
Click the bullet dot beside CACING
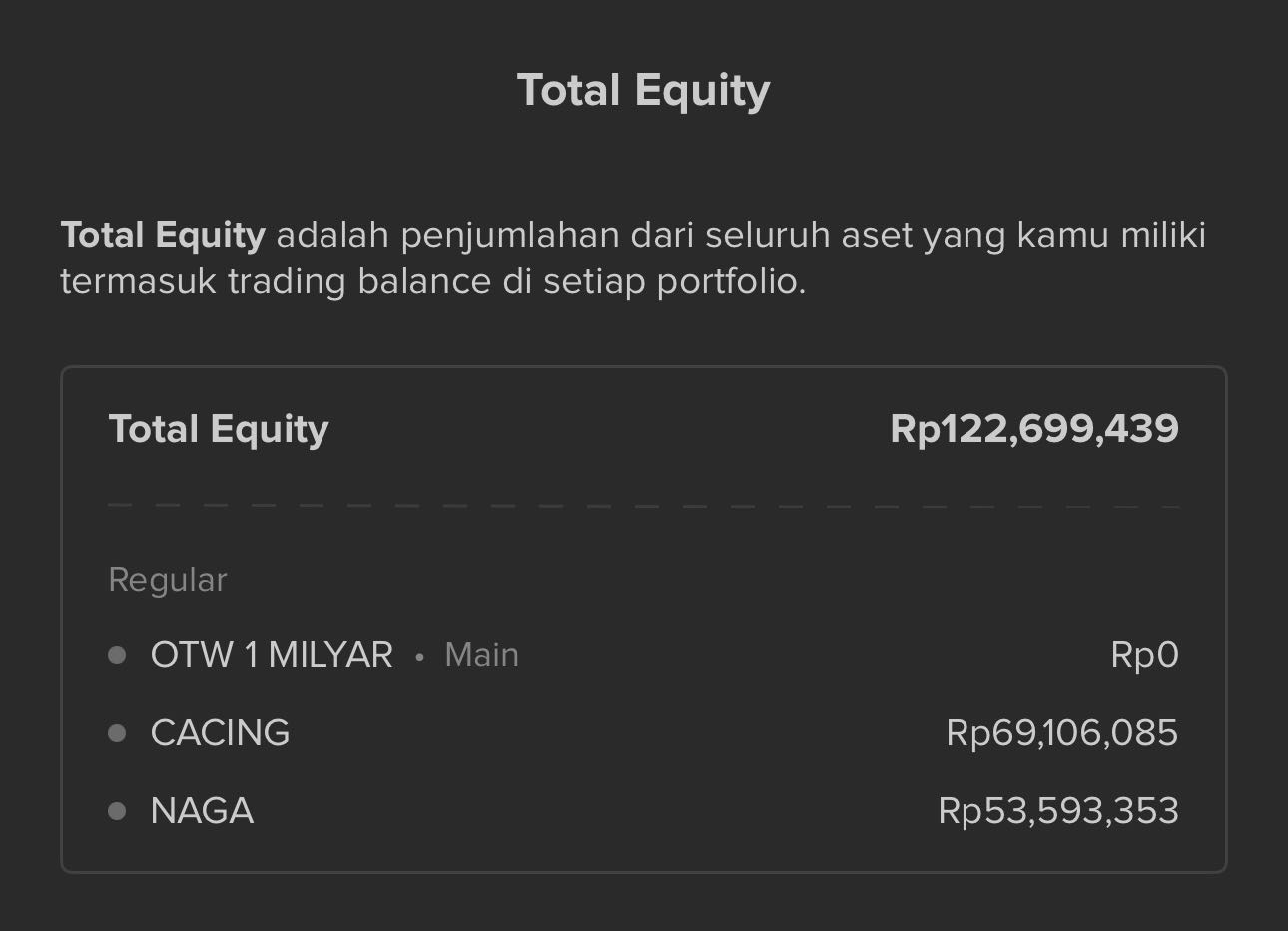point(117,733)
